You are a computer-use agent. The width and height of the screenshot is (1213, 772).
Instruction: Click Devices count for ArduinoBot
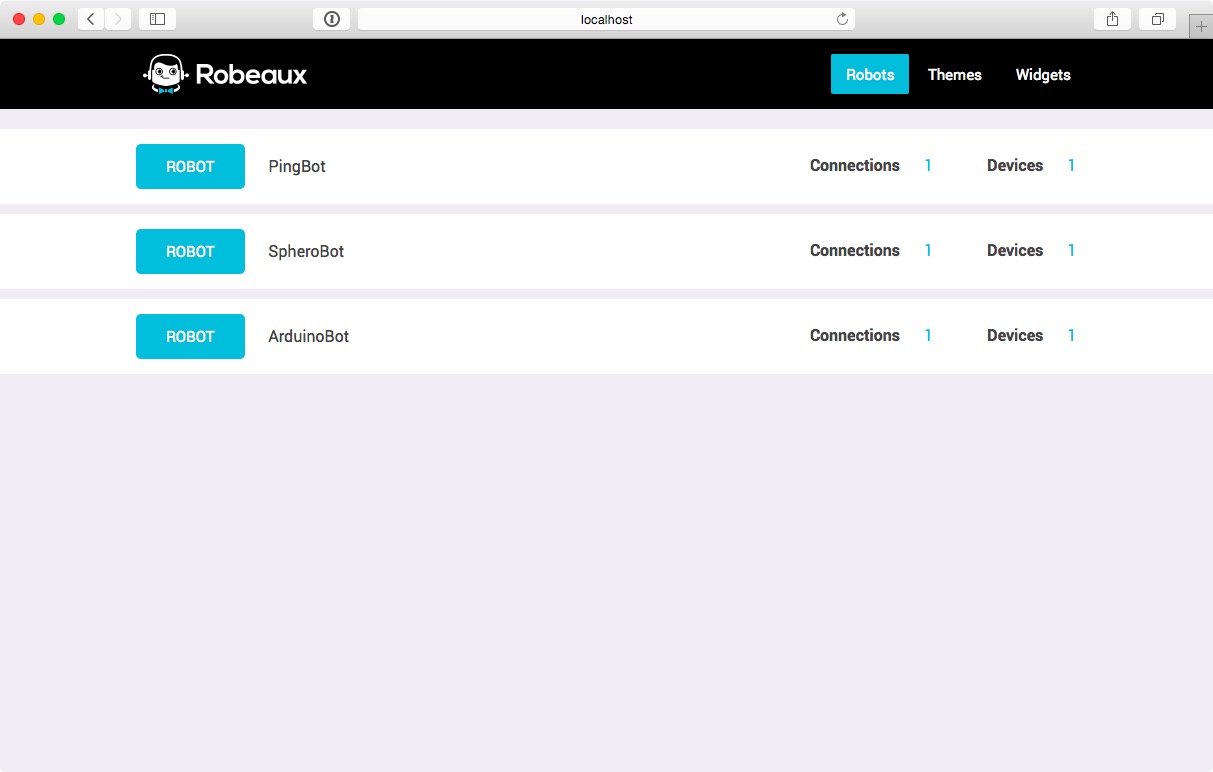[1071, 335]
